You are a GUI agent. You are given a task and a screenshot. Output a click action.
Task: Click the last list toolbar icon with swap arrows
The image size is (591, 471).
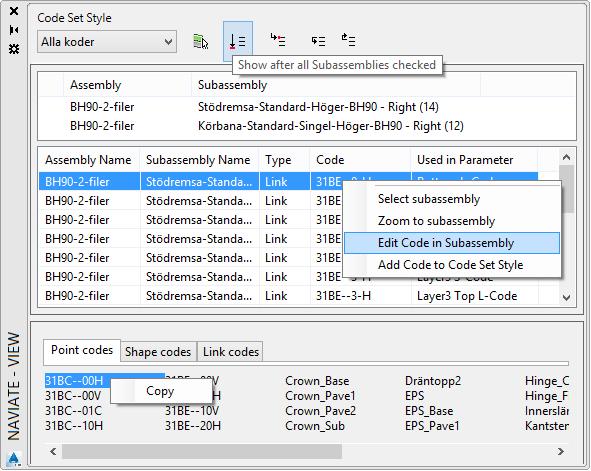pos(348,40)
